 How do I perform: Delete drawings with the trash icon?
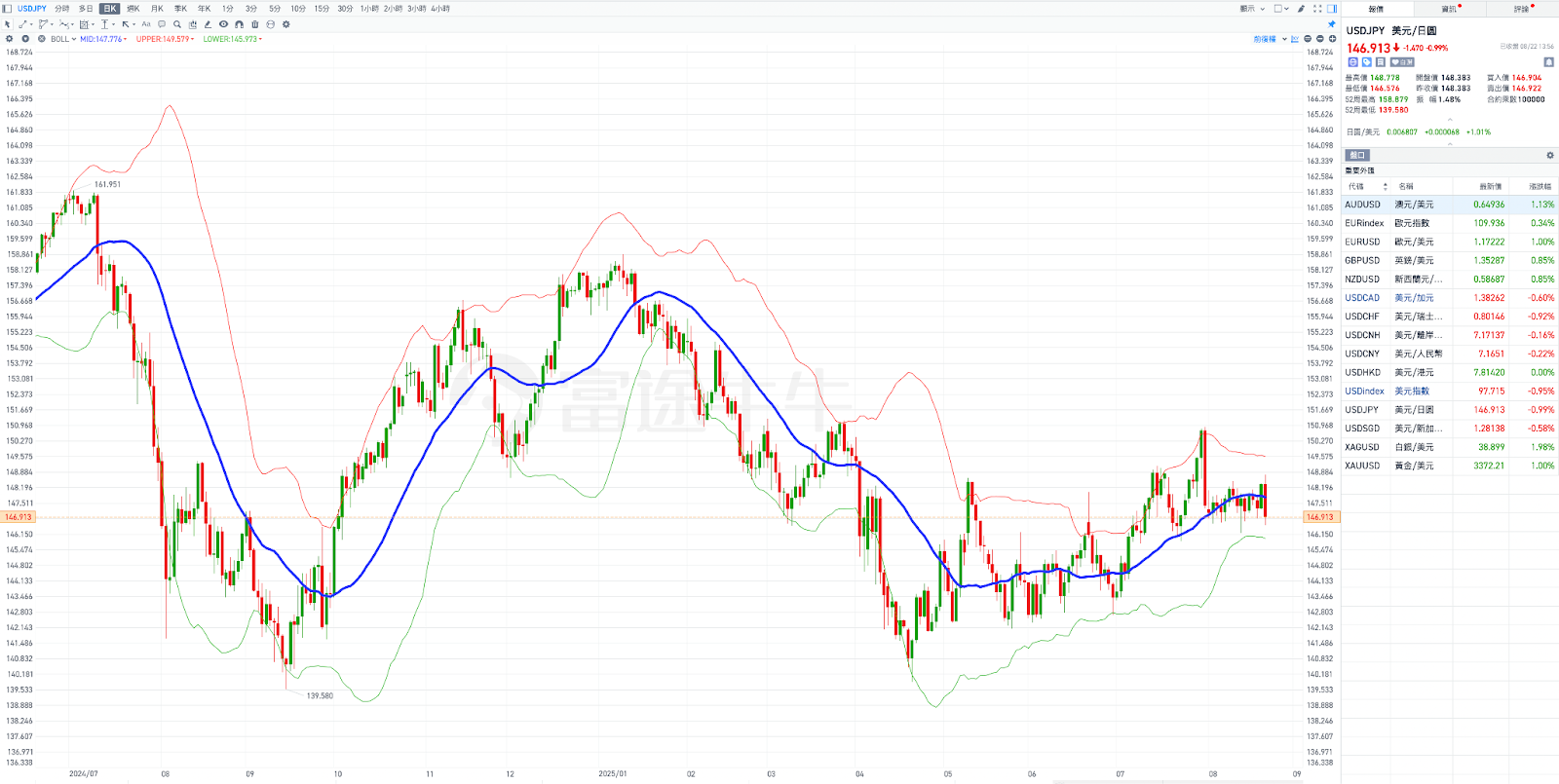(255, 24)
